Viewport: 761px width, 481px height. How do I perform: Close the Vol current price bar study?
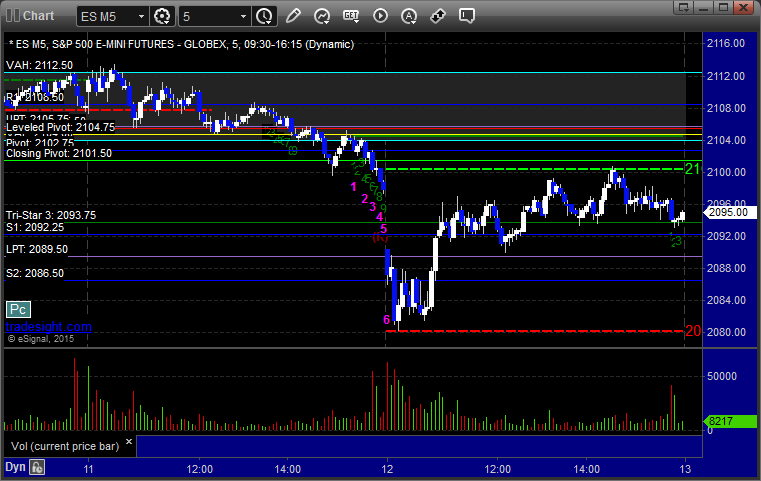point(129,441)
